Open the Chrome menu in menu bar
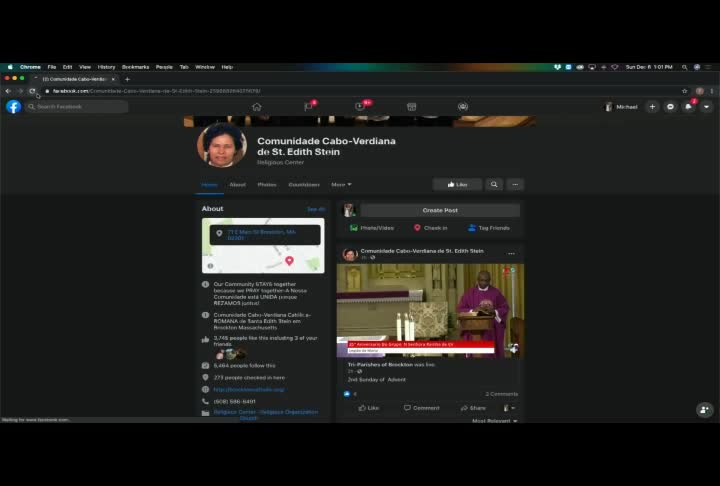 (x=30, y=67)
